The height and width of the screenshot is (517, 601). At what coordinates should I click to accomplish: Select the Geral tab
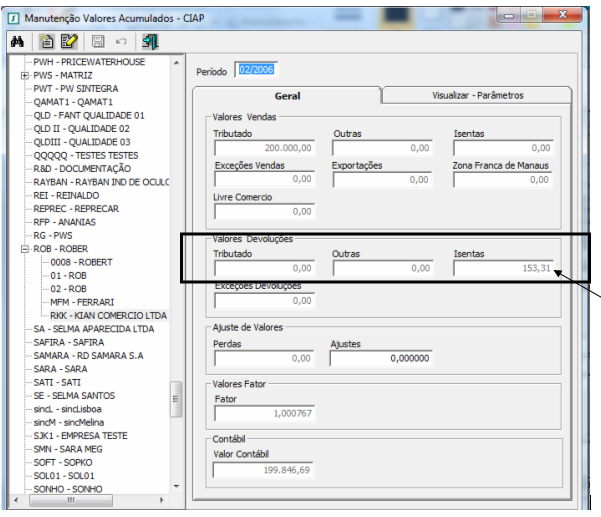(x=288, y=96)
